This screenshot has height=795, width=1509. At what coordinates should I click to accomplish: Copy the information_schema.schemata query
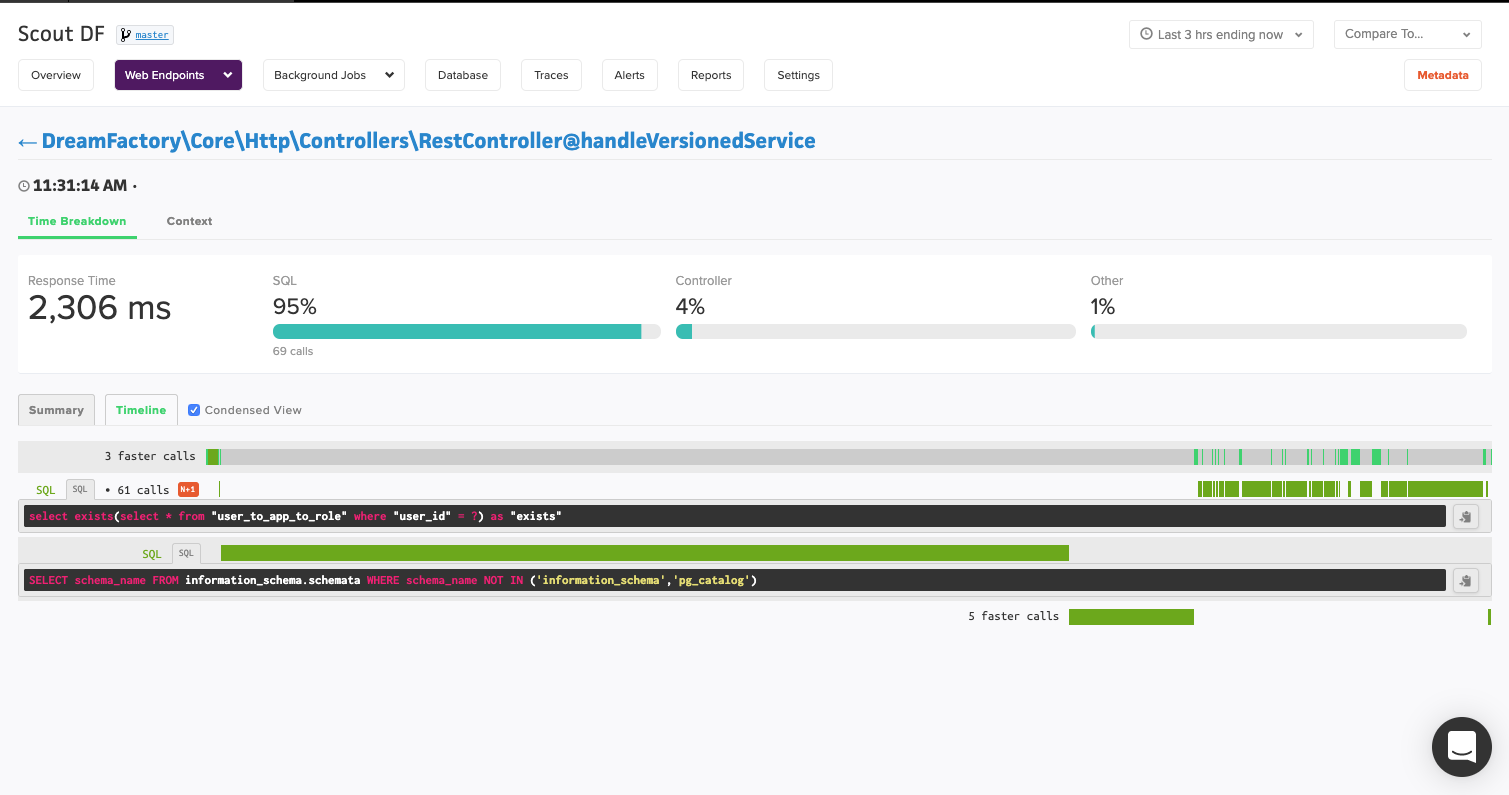[x=1465, y=580]
